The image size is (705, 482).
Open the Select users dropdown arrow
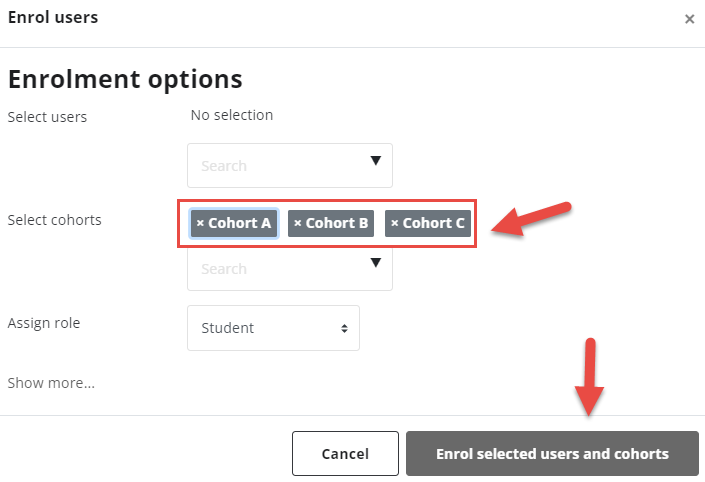point(376,161)
